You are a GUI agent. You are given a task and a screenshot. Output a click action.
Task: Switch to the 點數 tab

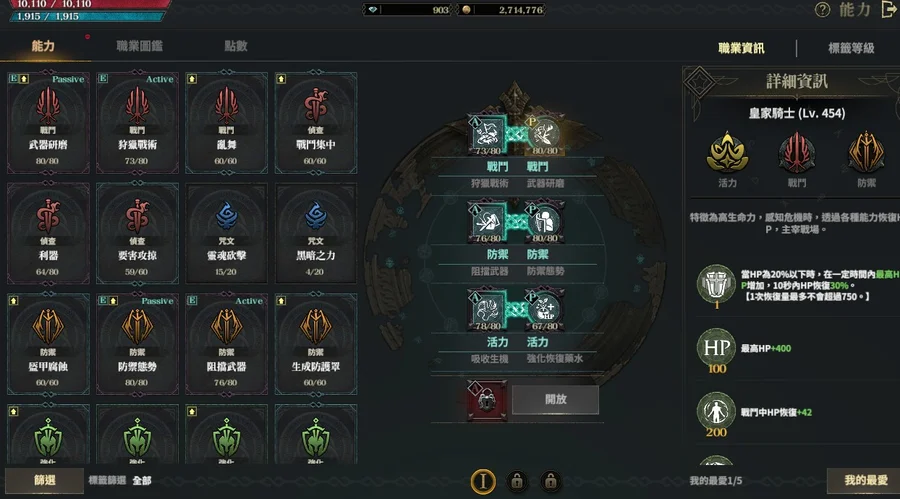tap(236, 46)
